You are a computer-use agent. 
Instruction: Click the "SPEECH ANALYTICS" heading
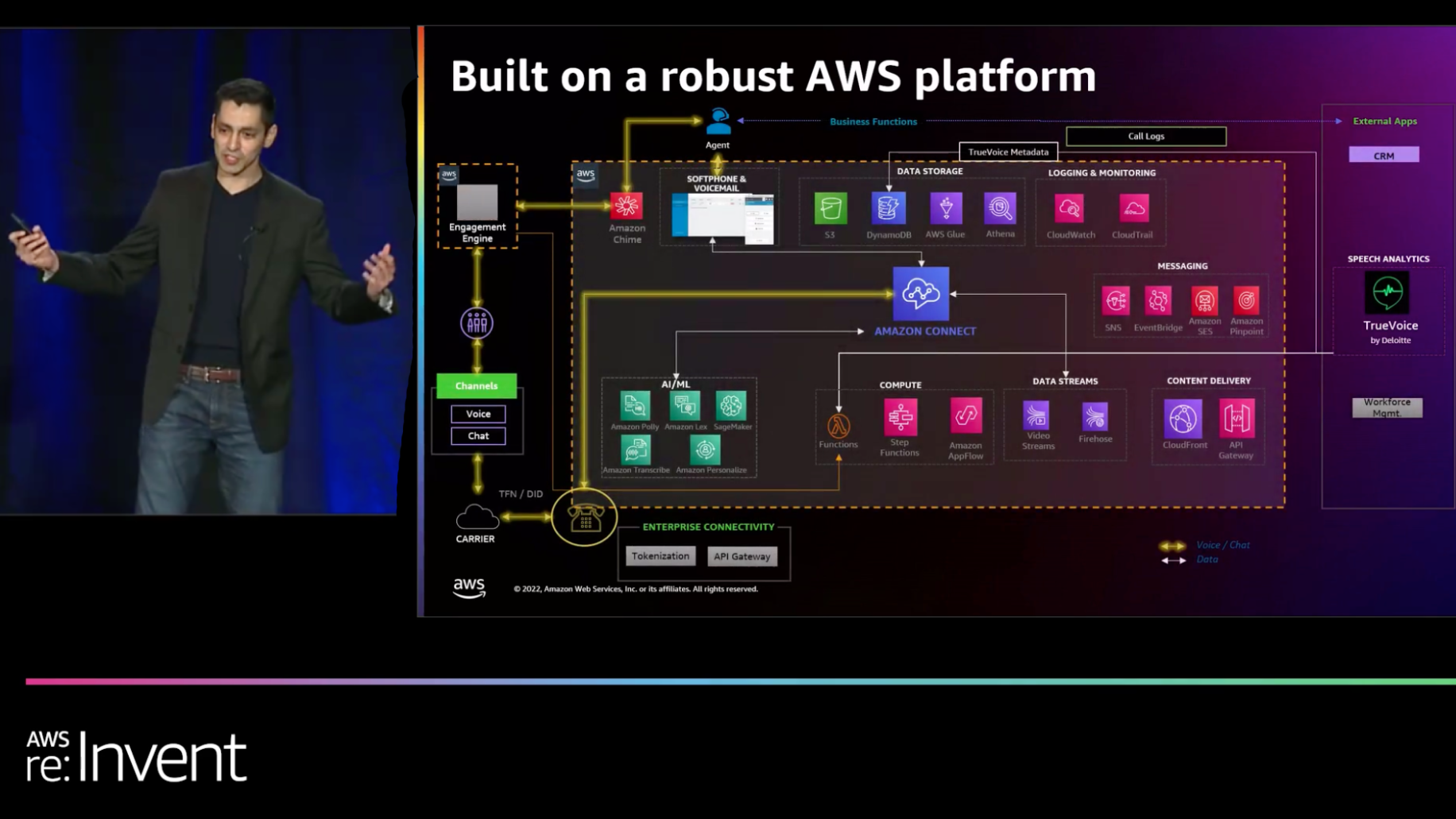[x=1388, y=259]
